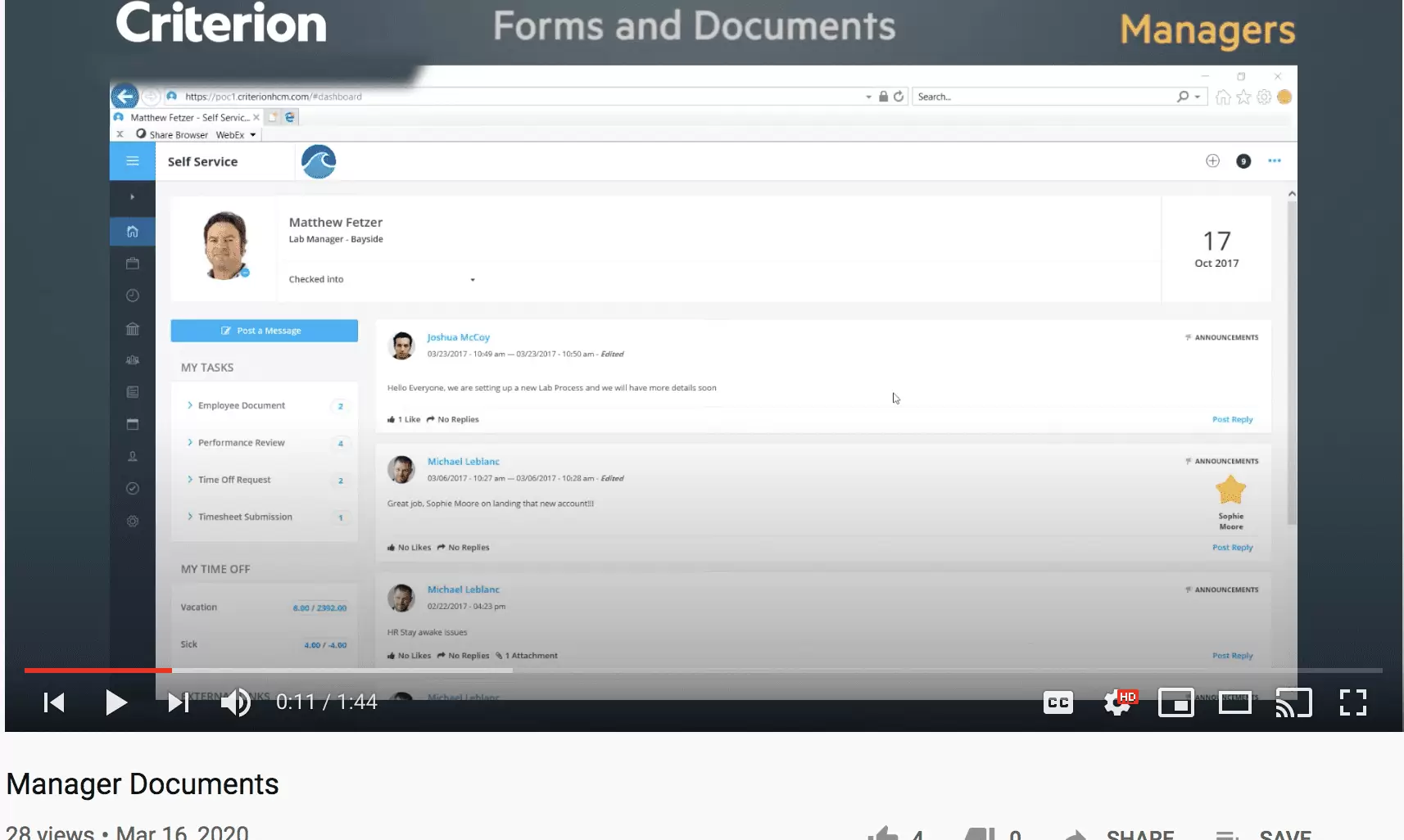Switch to theater mode
The width and height of the screenshot is (1404, 840).
[1234, 702]
